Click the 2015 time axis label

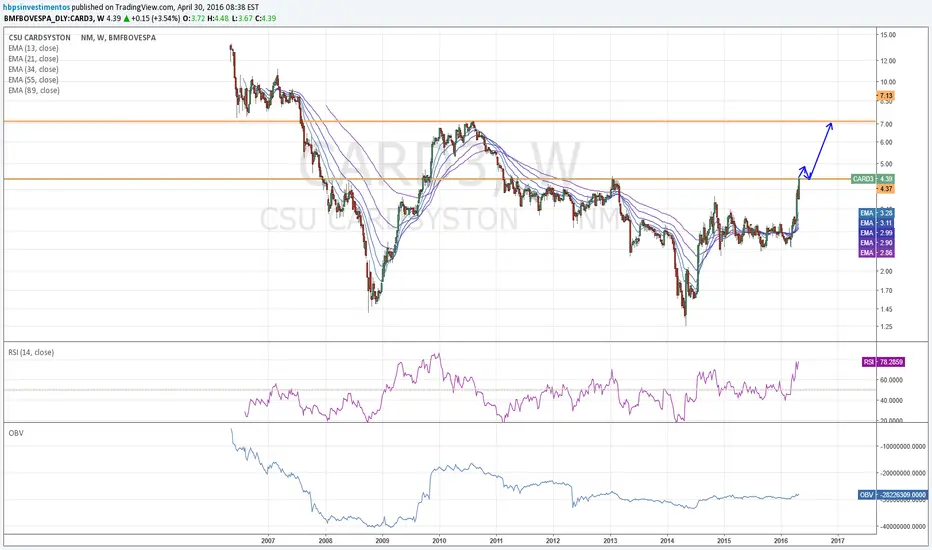tap(724, 541)
